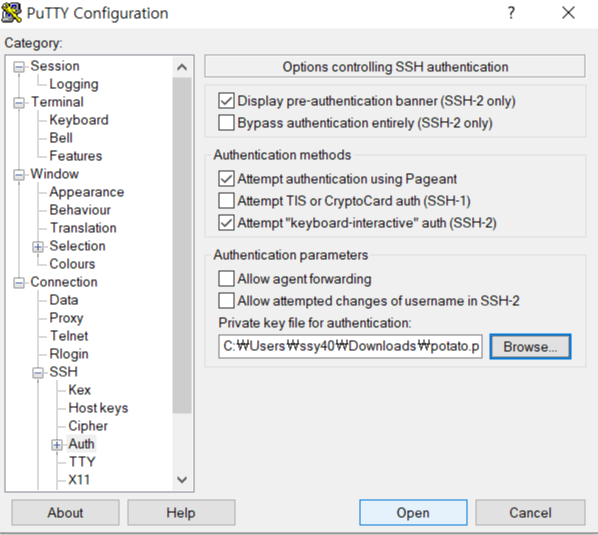This screenshot has width=598, height=535.
Task: Select Rlogin category
Action: point(69,354)
